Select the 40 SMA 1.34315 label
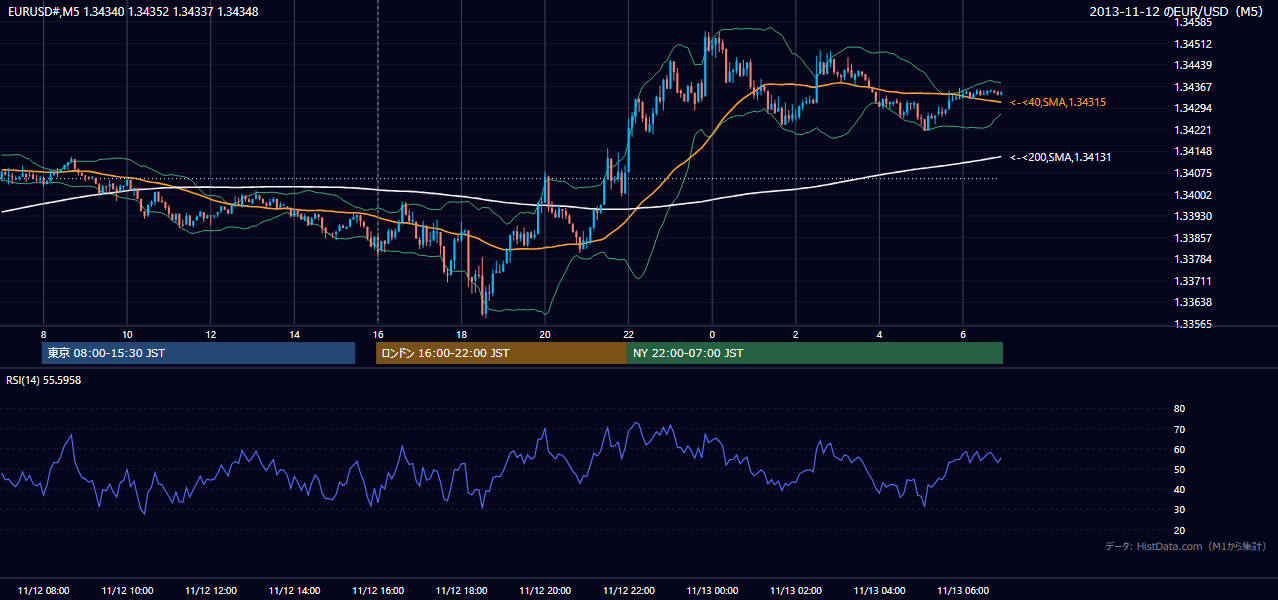Screen dimensions: 1278x600 pos(1058,102)
